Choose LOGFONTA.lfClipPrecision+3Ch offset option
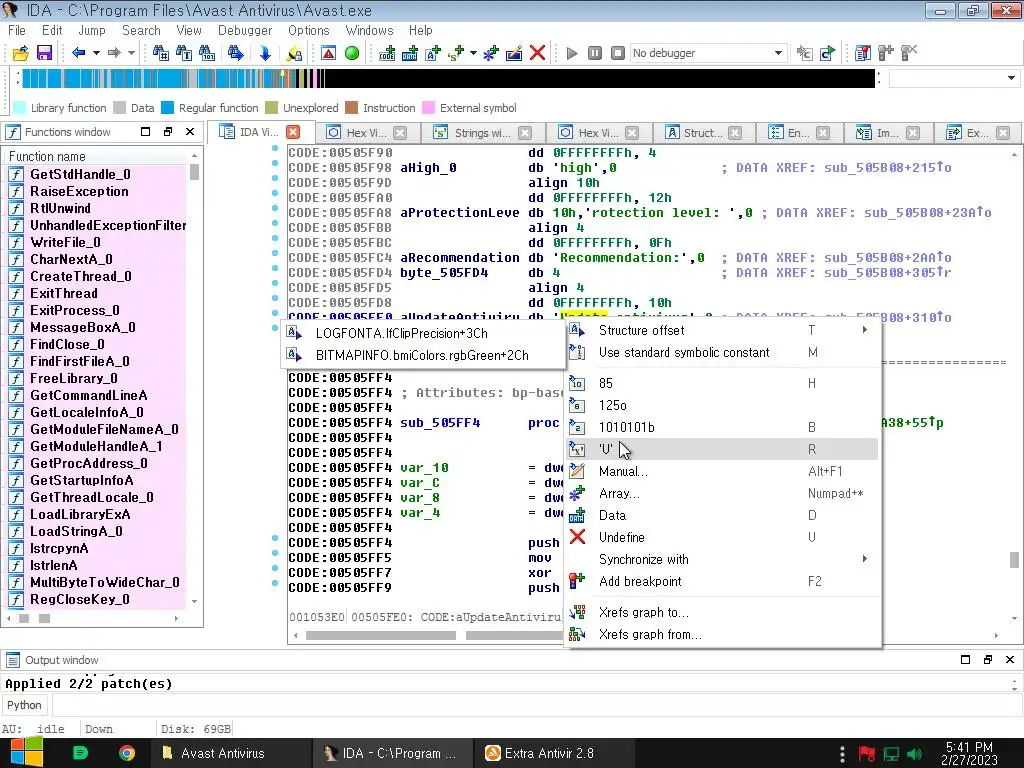Screen dimensions: 1024x768 click(x=402, y=333)
